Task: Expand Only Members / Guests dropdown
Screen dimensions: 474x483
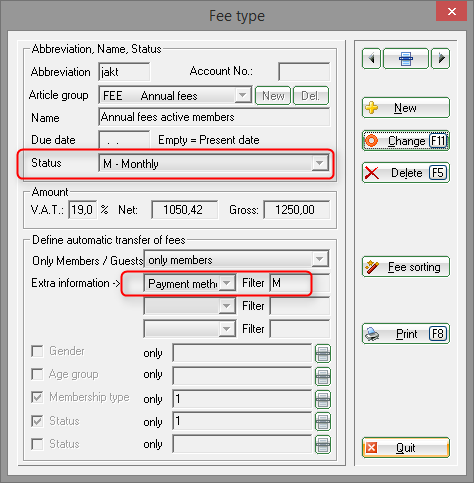Action: 319,259
